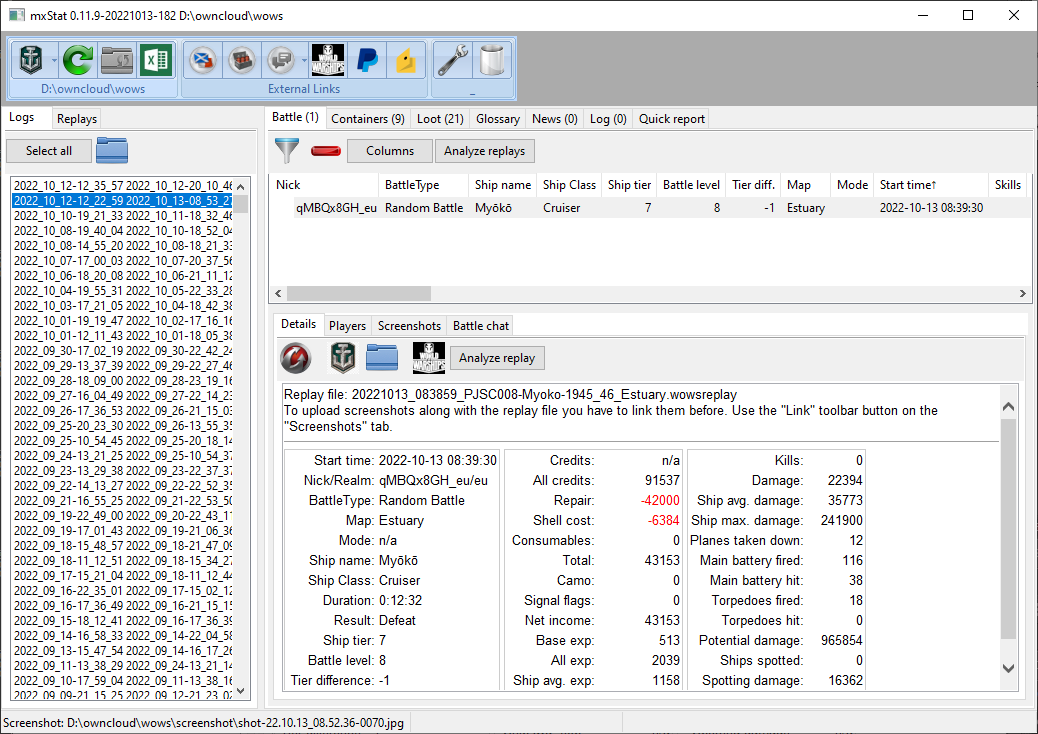Sort by the Ship name column header
The image size is (1038, 734).
point(503,185)
